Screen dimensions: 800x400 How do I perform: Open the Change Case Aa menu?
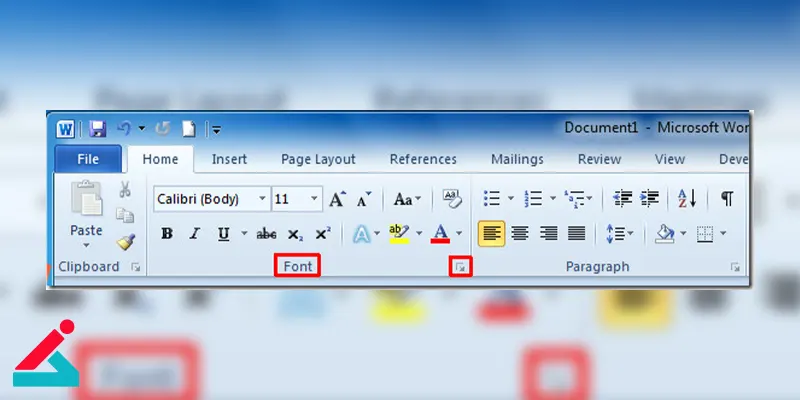[x=407, y=199]
